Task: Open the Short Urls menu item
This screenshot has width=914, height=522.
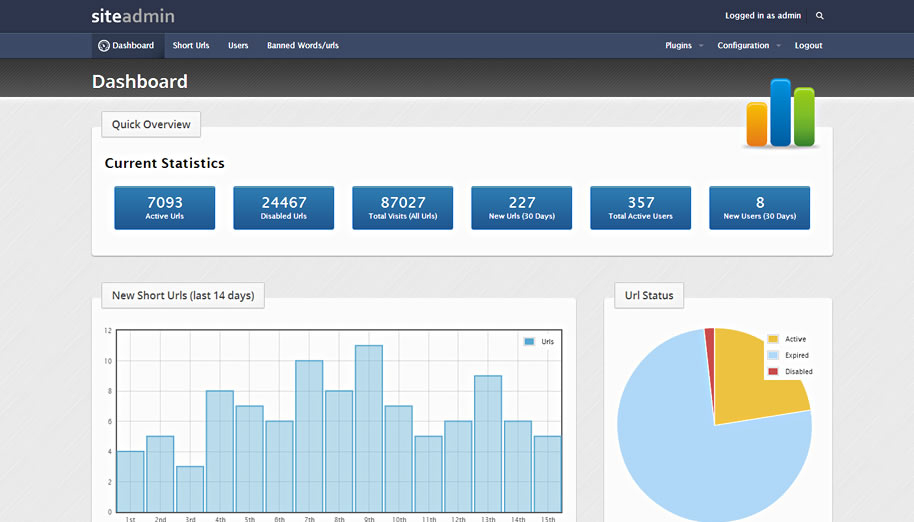Action: click(191, 45)
